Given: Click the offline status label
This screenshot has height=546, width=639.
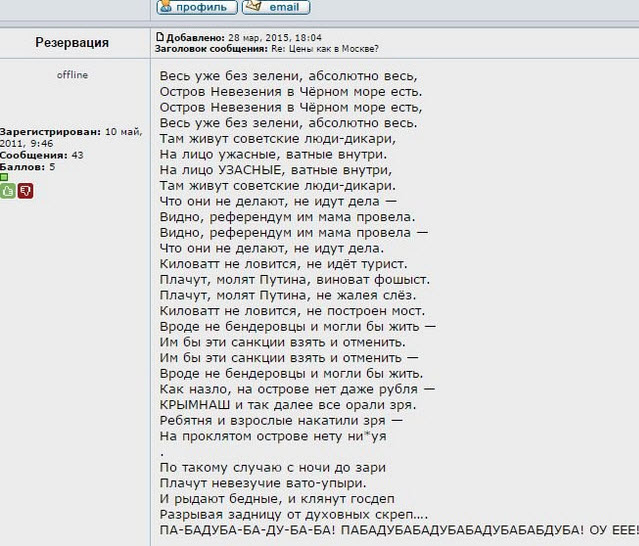Looking at the screenshot, I should [x=72, y=75].
